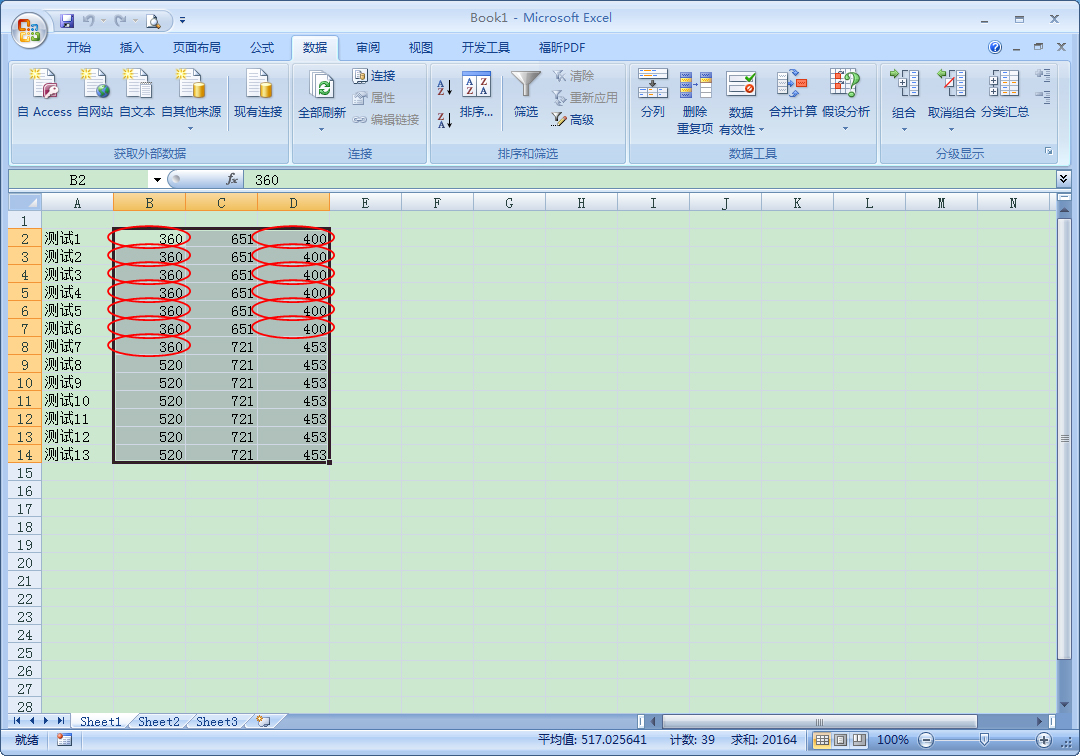Switch to page layout view in status bar
The width and height of the screenshot is (1080, 756).
[840, 740]
